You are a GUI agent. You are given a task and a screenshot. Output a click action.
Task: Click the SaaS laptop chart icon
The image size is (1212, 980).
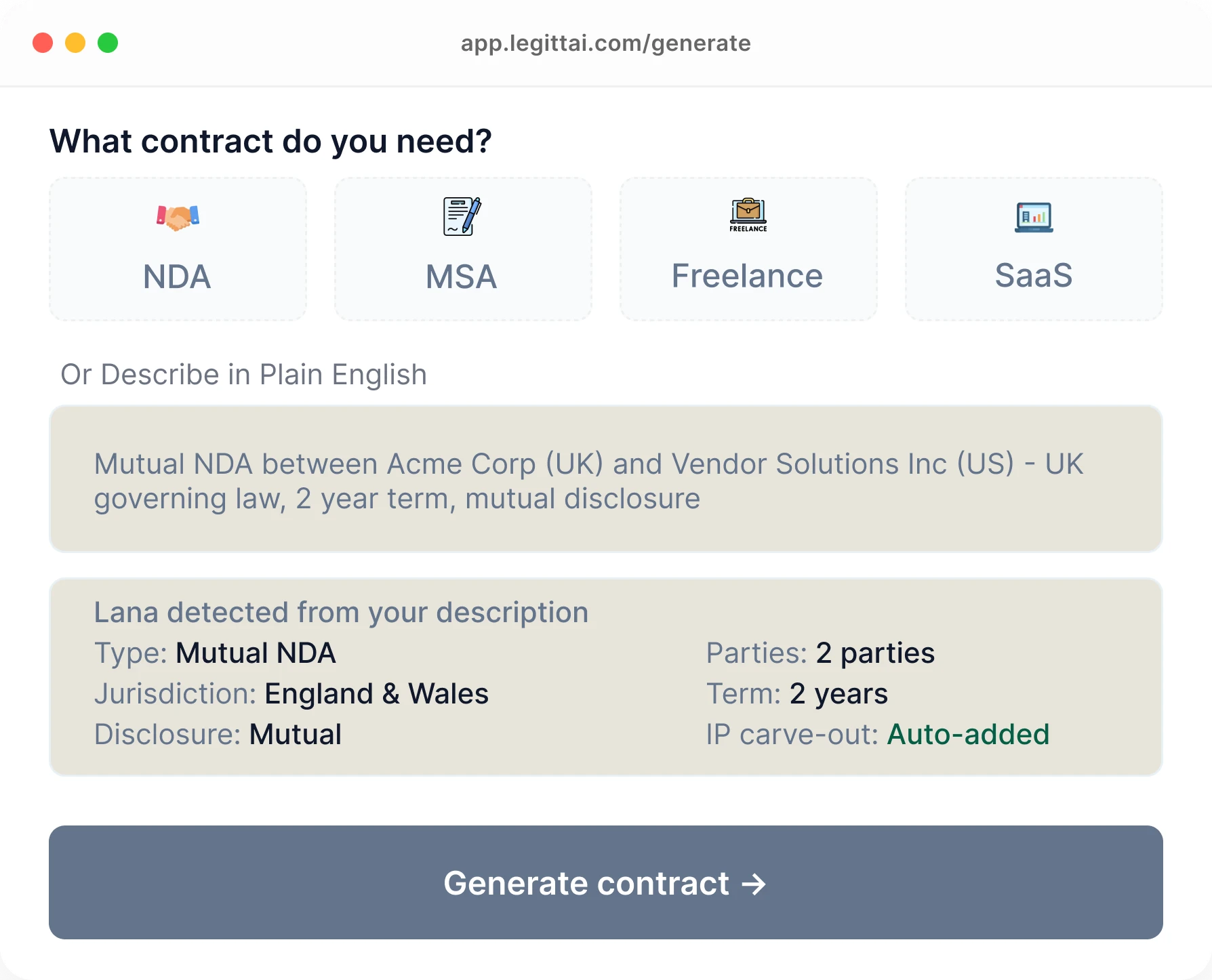coord(1033,216)
